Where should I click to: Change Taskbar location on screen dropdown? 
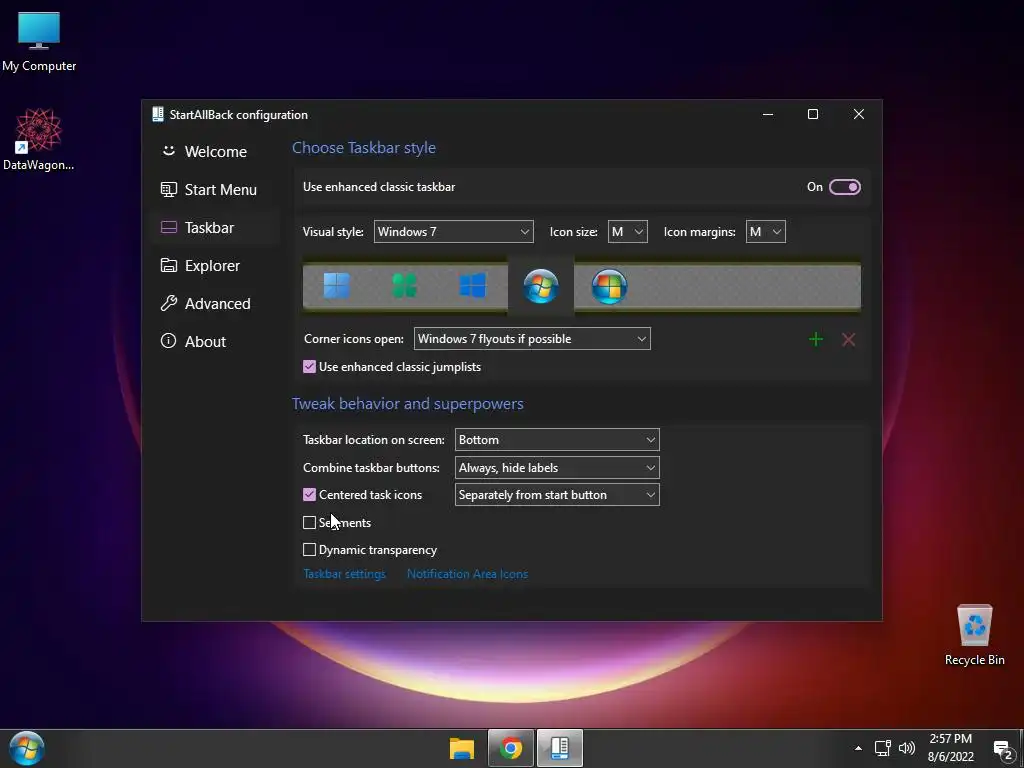click(x=557, y=440)
